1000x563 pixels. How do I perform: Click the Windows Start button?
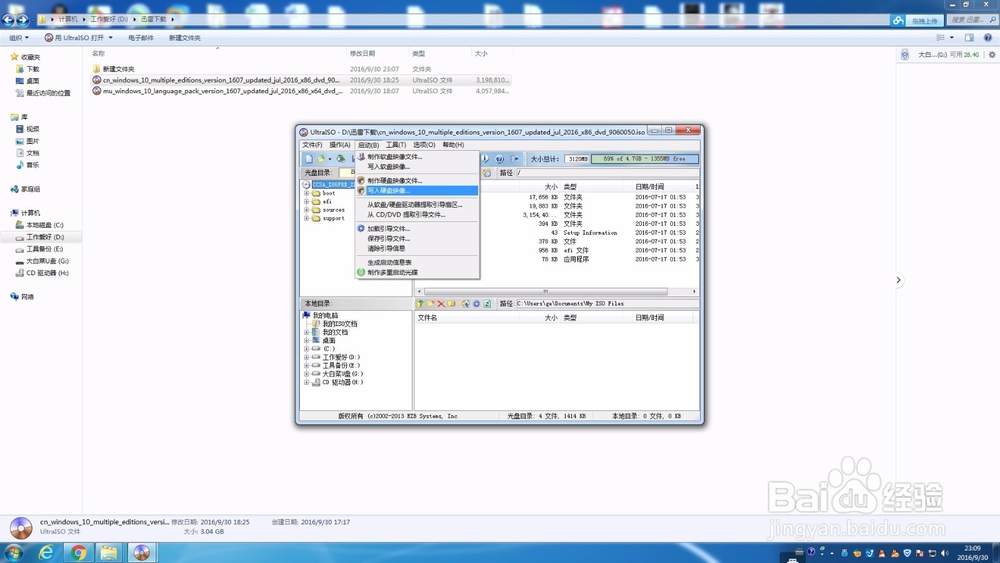[x=14, y=552]
